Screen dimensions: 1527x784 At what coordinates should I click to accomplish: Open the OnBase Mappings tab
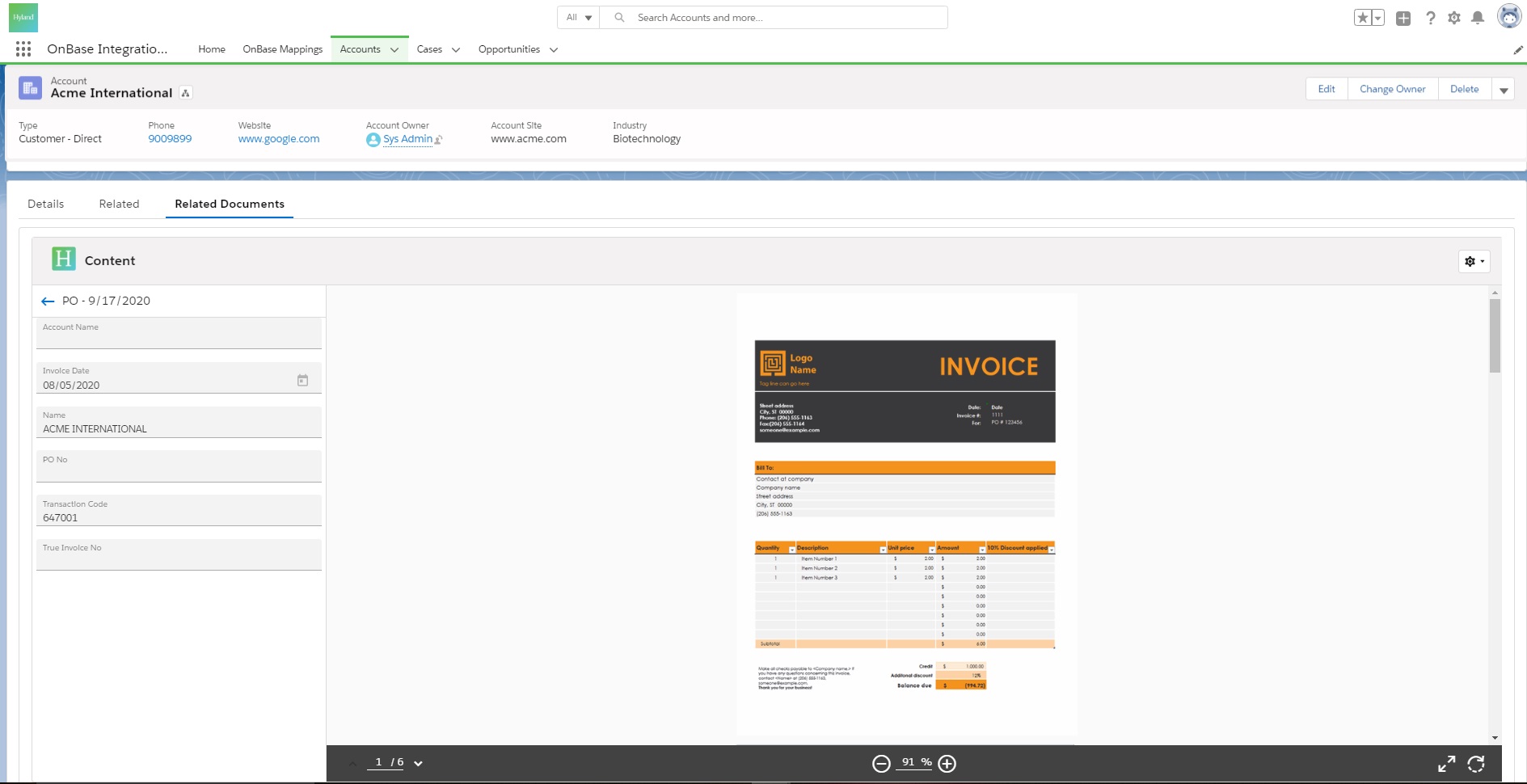pos(282,49)
